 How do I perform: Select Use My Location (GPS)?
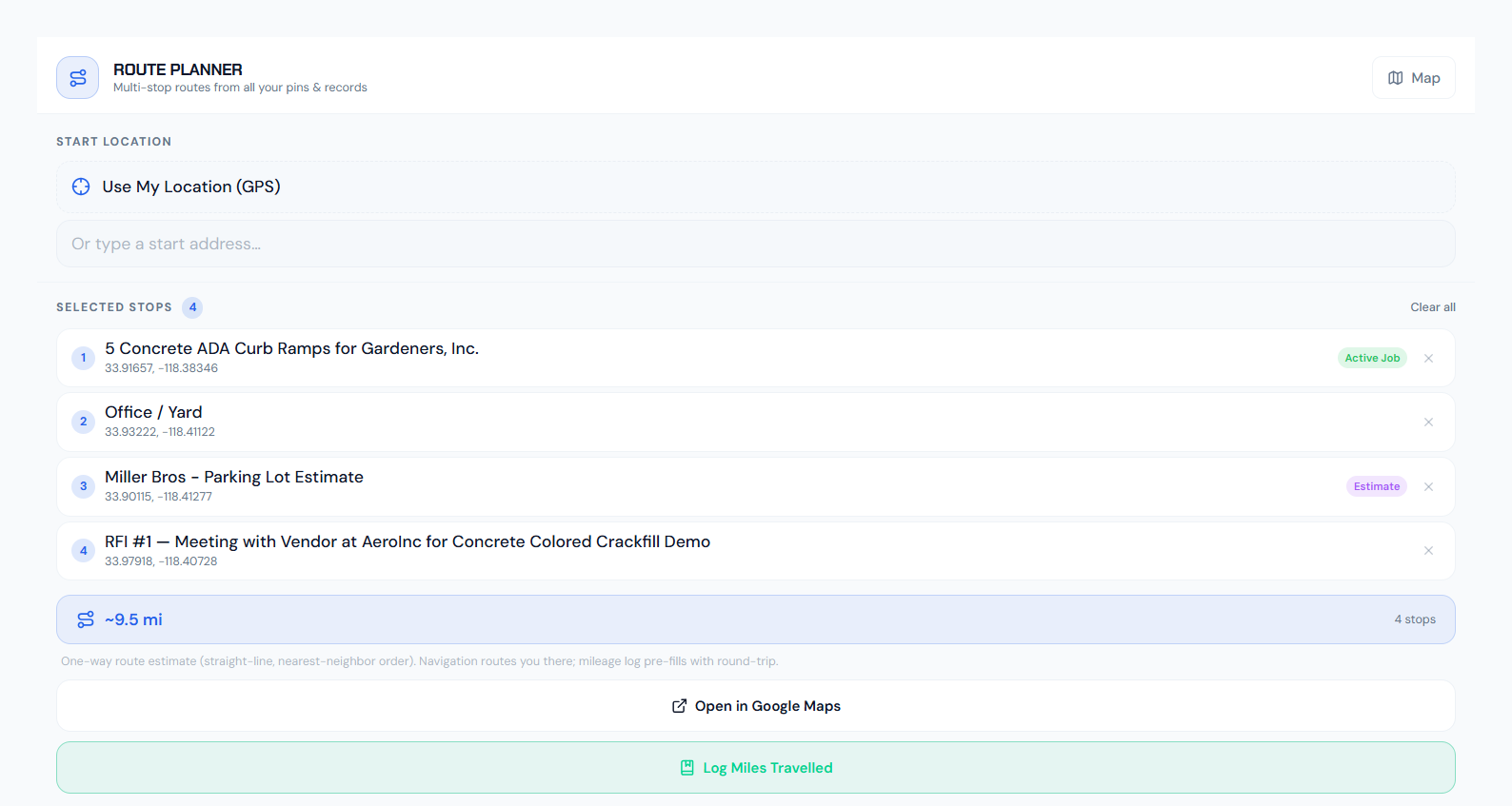(x=756, y=187)
